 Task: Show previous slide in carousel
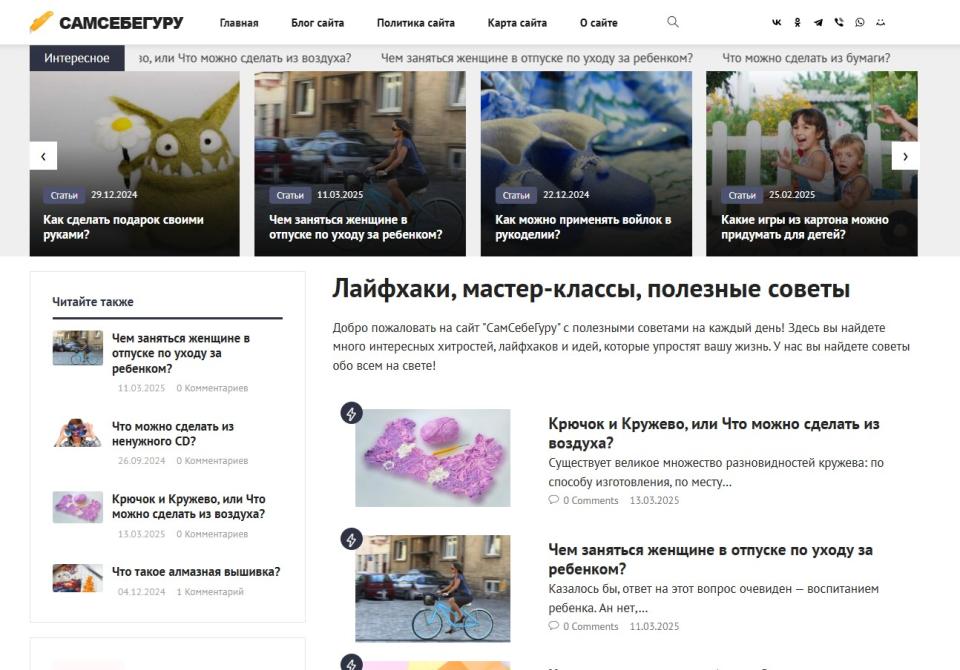43,156
